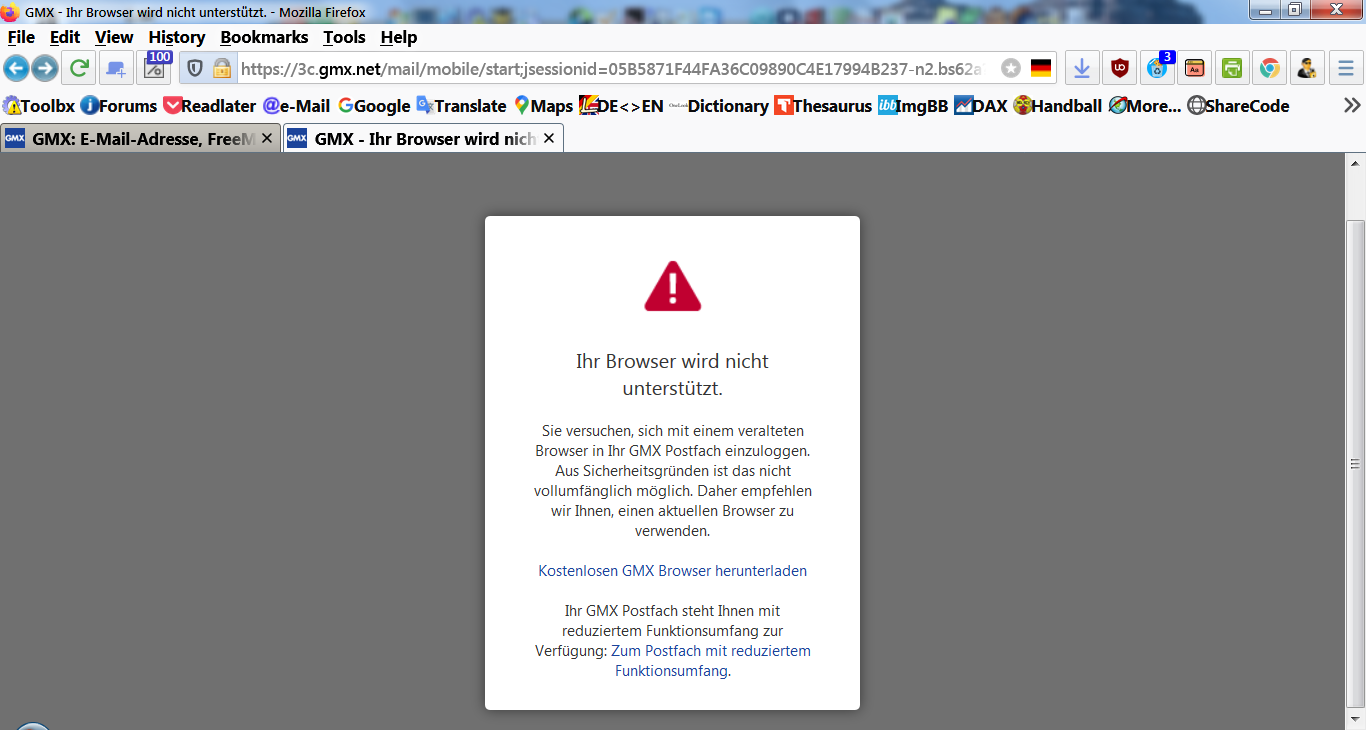
Task: Switch to the GMX: E-Mail-Adresse tab
Action: 140,139
